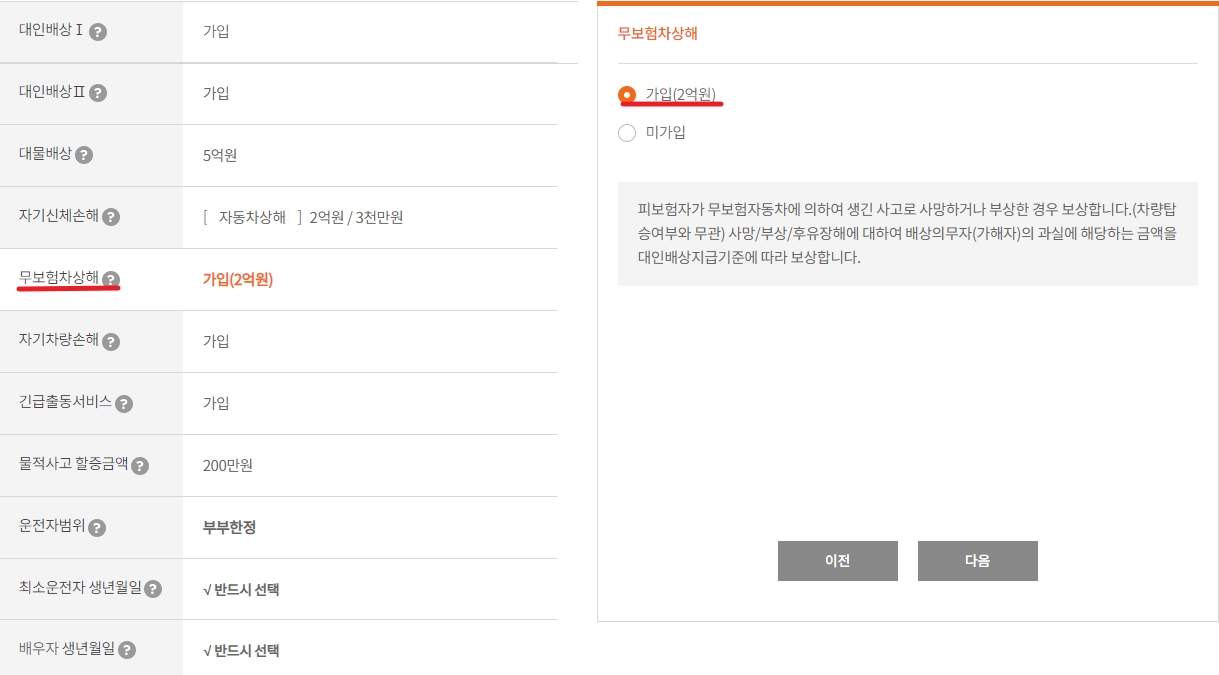Screen dimensions: 1219x675
Task: Select the 긴급출동서비스 row value 가입
Action: coord(216,403)
